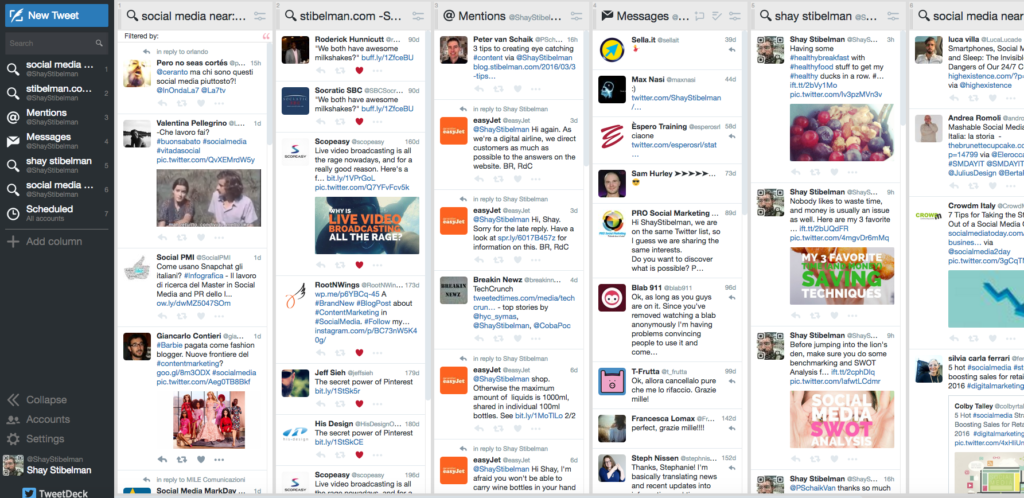Like Peter van Schaik's tweet
This screenshot has width=1024, height=498.
(x=517, y=88)
